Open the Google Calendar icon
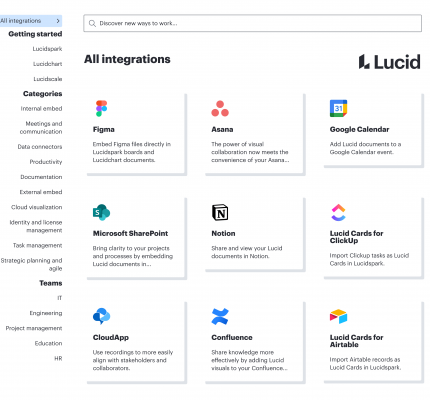The width and height of the screenshot is (430, 400). point(338,108)
